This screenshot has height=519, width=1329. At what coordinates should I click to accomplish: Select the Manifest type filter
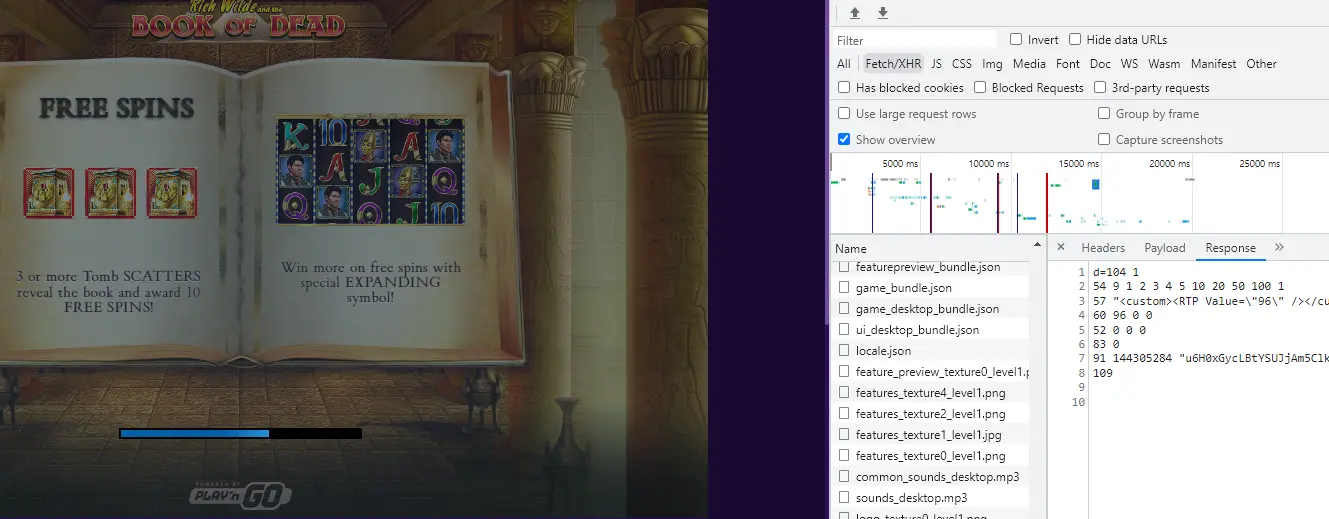(x=1213, y=64)
